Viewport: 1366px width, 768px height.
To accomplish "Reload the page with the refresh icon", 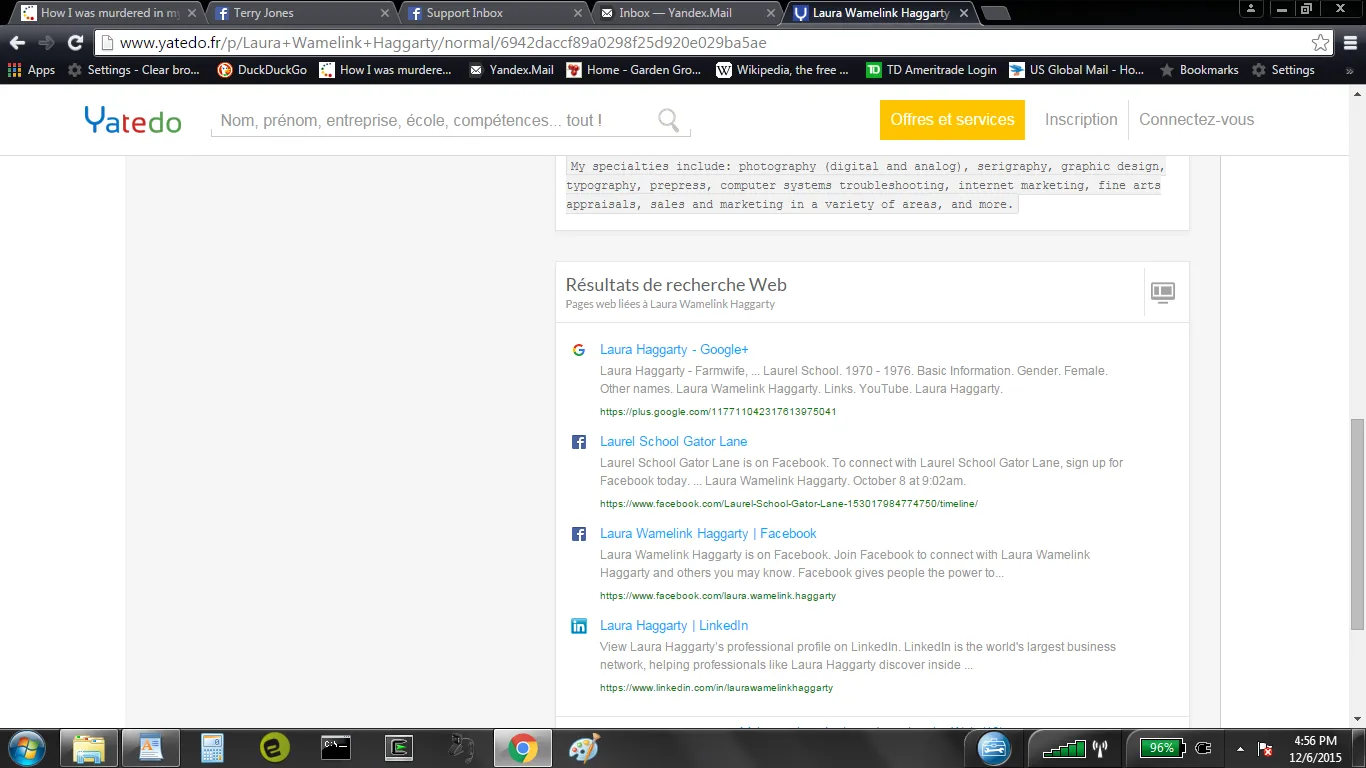I will [x=75, y=43].
